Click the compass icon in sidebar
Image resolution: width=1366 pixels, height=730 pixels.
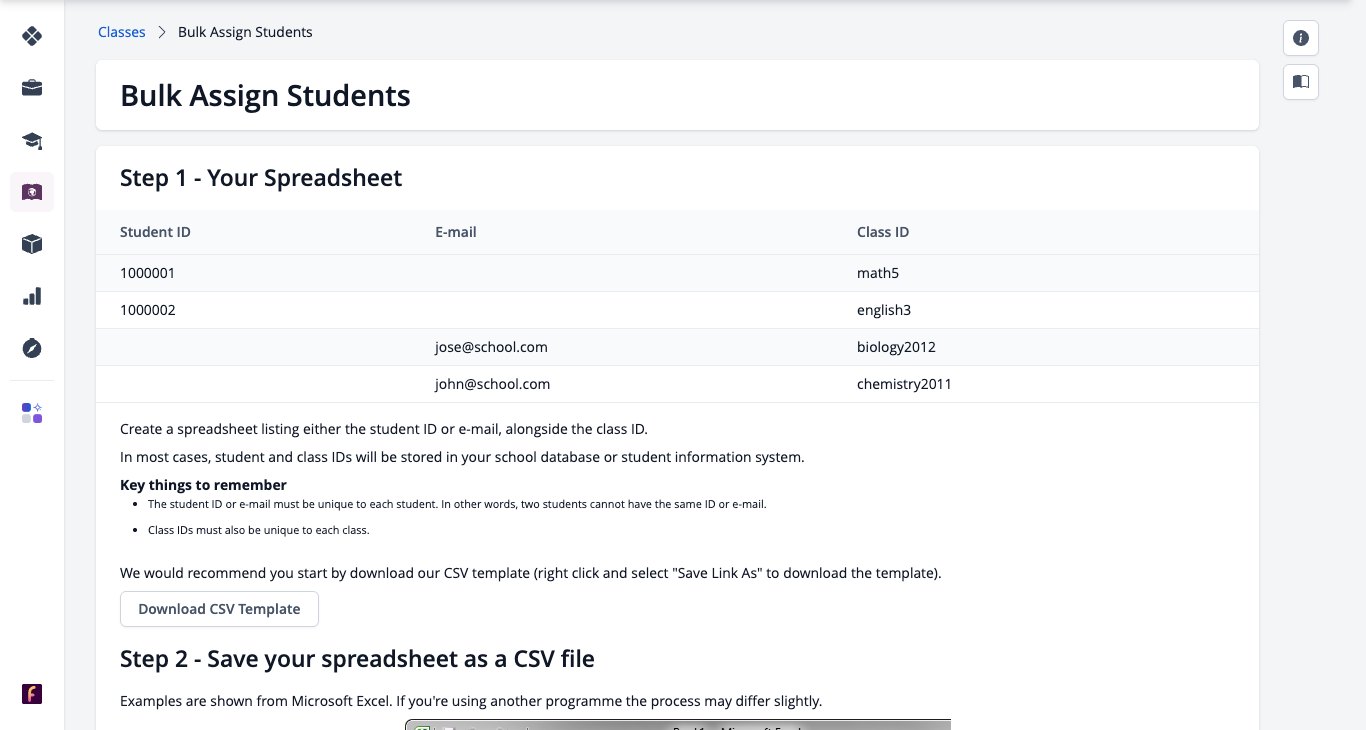[32, 348]
